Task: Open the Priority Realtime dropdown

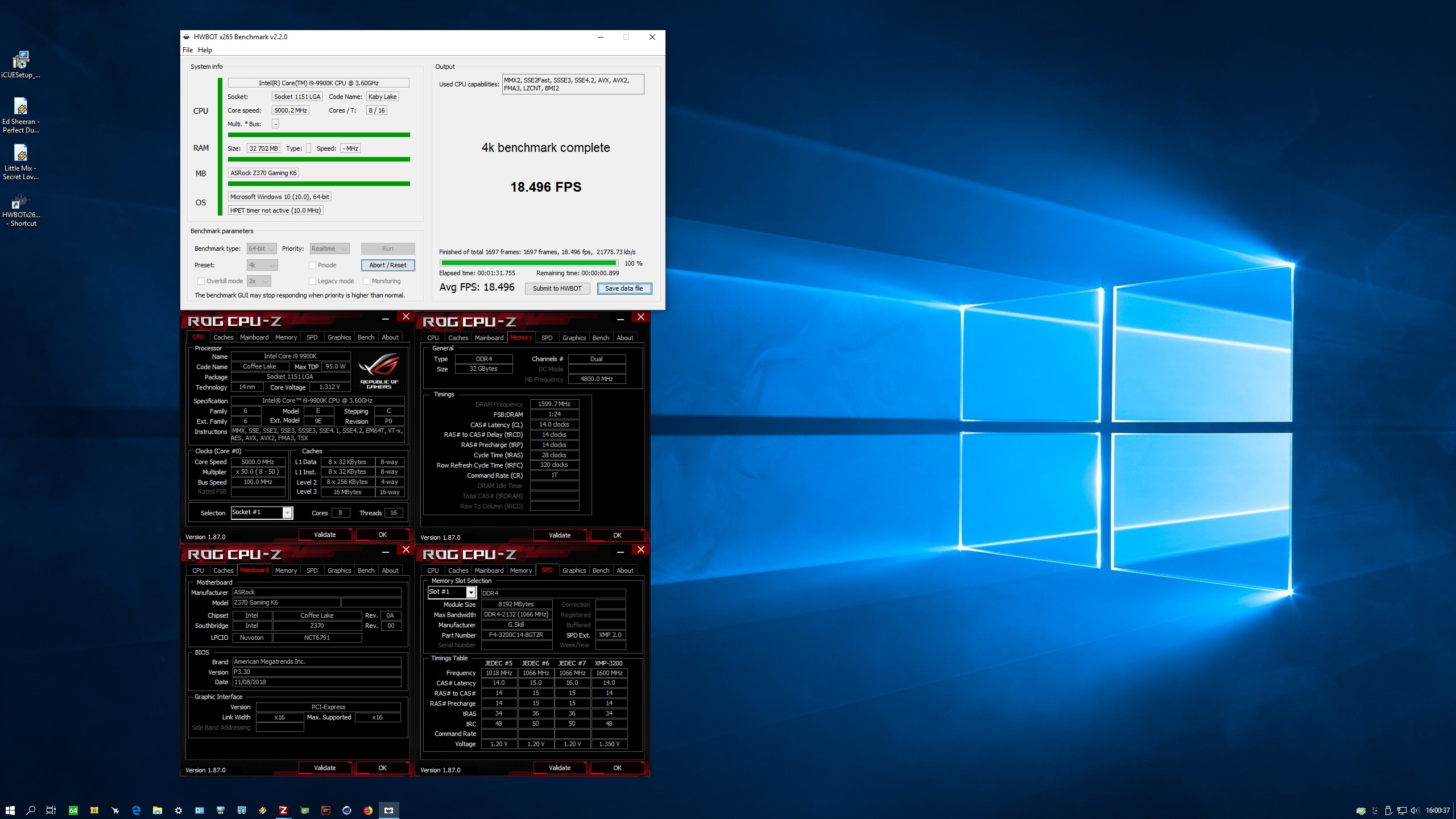Action: [x=329, y=249]
